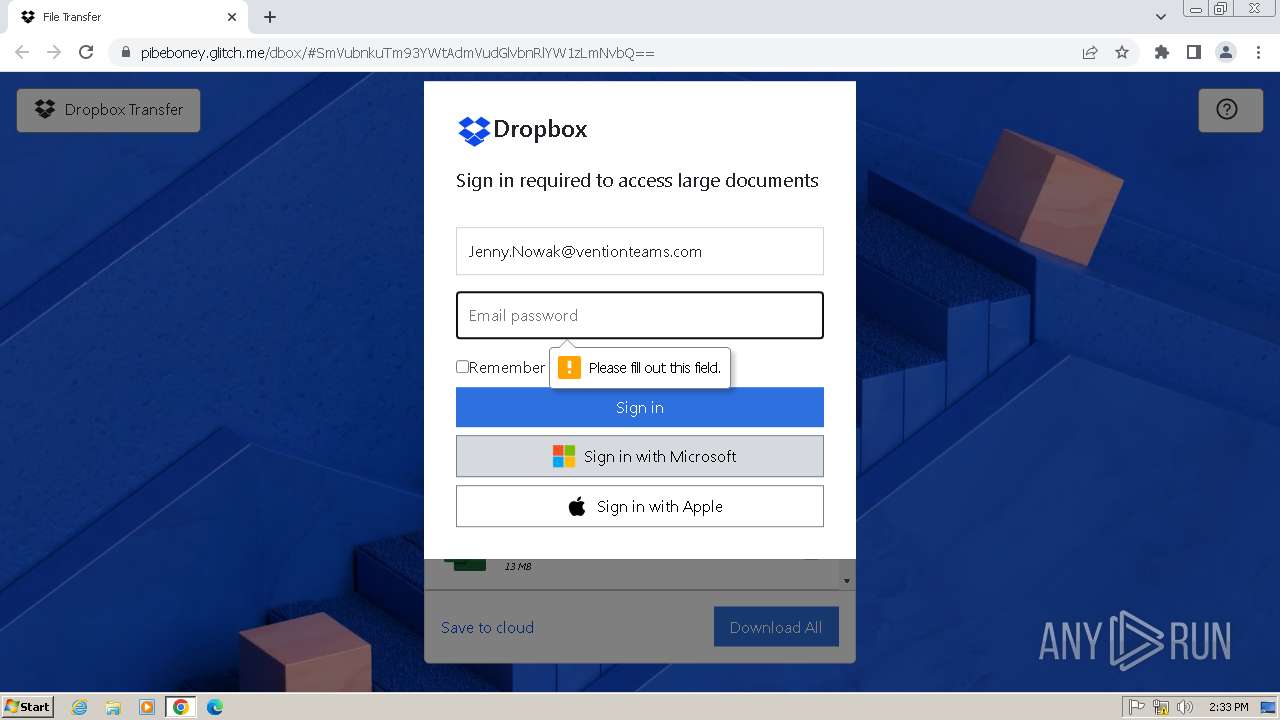1280x720 pixels.
Task: Click the Chrome taskbar icon
Action: (181, 707)
